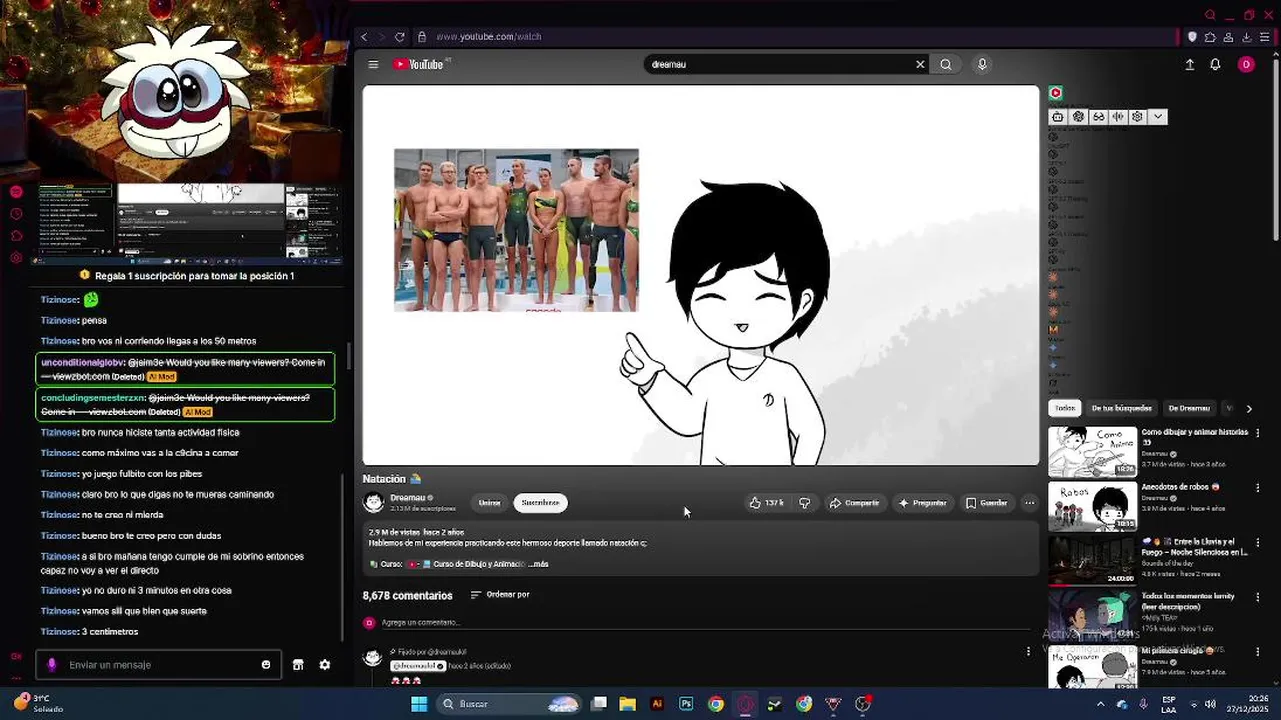
Task: Show more filter chips arrow
Action: (x=1249, y=408)
